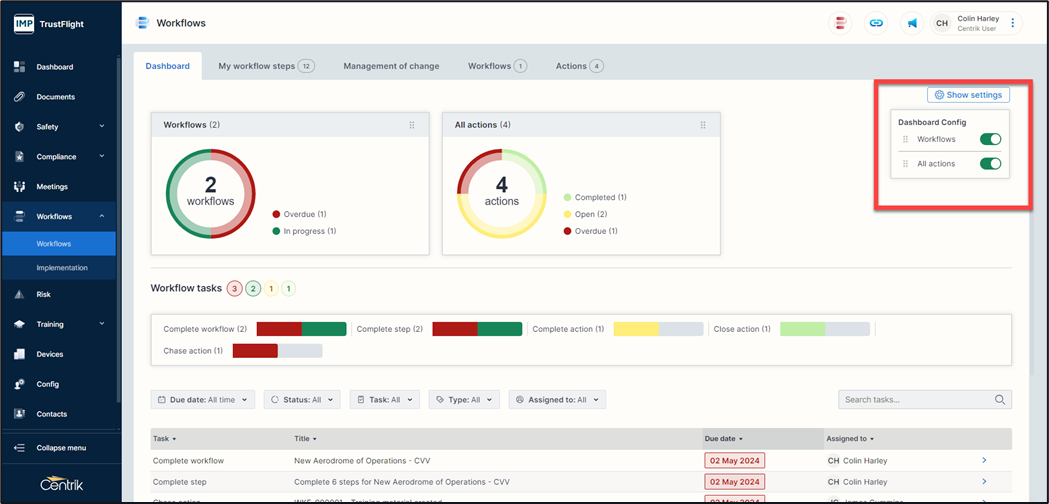Open the Assigned to filter dropdown
This screenshot has width=1049, height=504.
(x=557, y=400)
